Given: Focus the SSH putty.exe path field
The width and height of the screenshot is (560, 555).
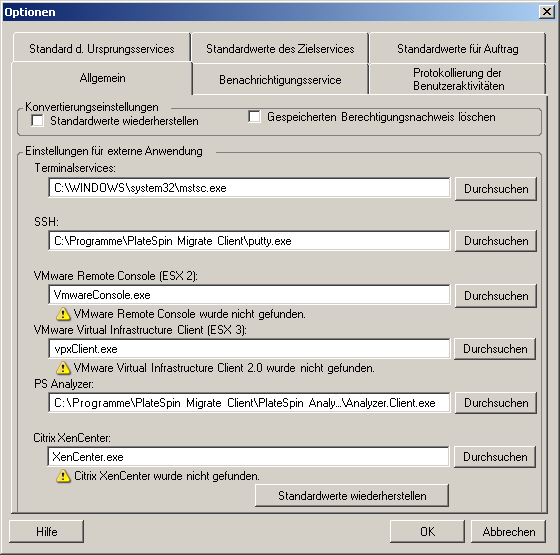Looking at the screenshot, I should tap(249, 241).
